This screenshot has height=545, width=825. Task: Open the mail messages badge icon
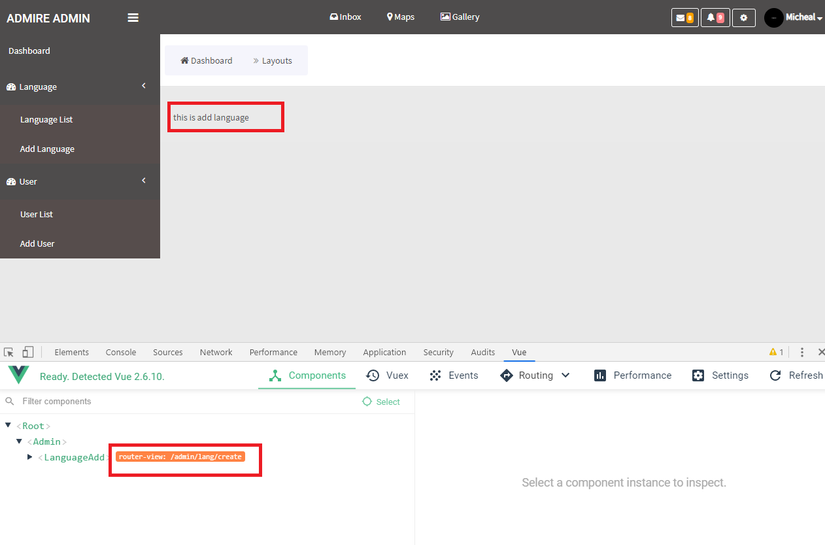click(685, 18)
